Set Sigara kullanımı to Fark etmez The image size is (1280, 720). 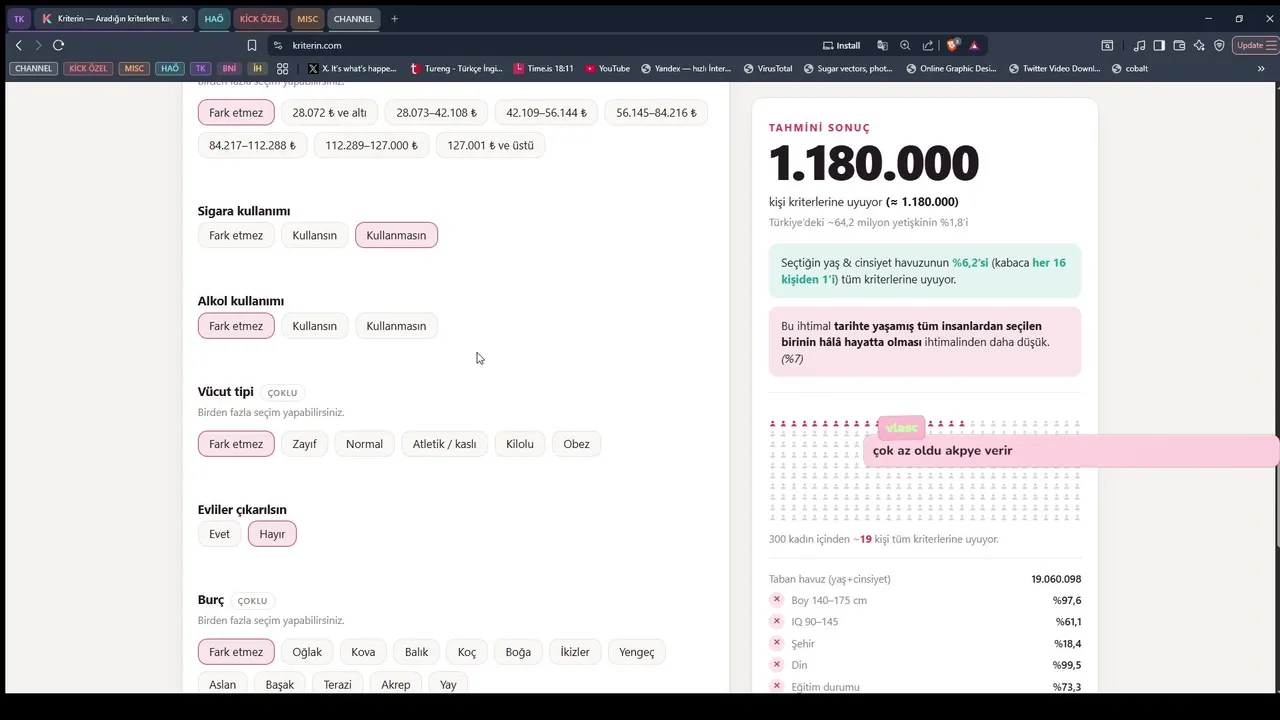(x=236, y=235)
